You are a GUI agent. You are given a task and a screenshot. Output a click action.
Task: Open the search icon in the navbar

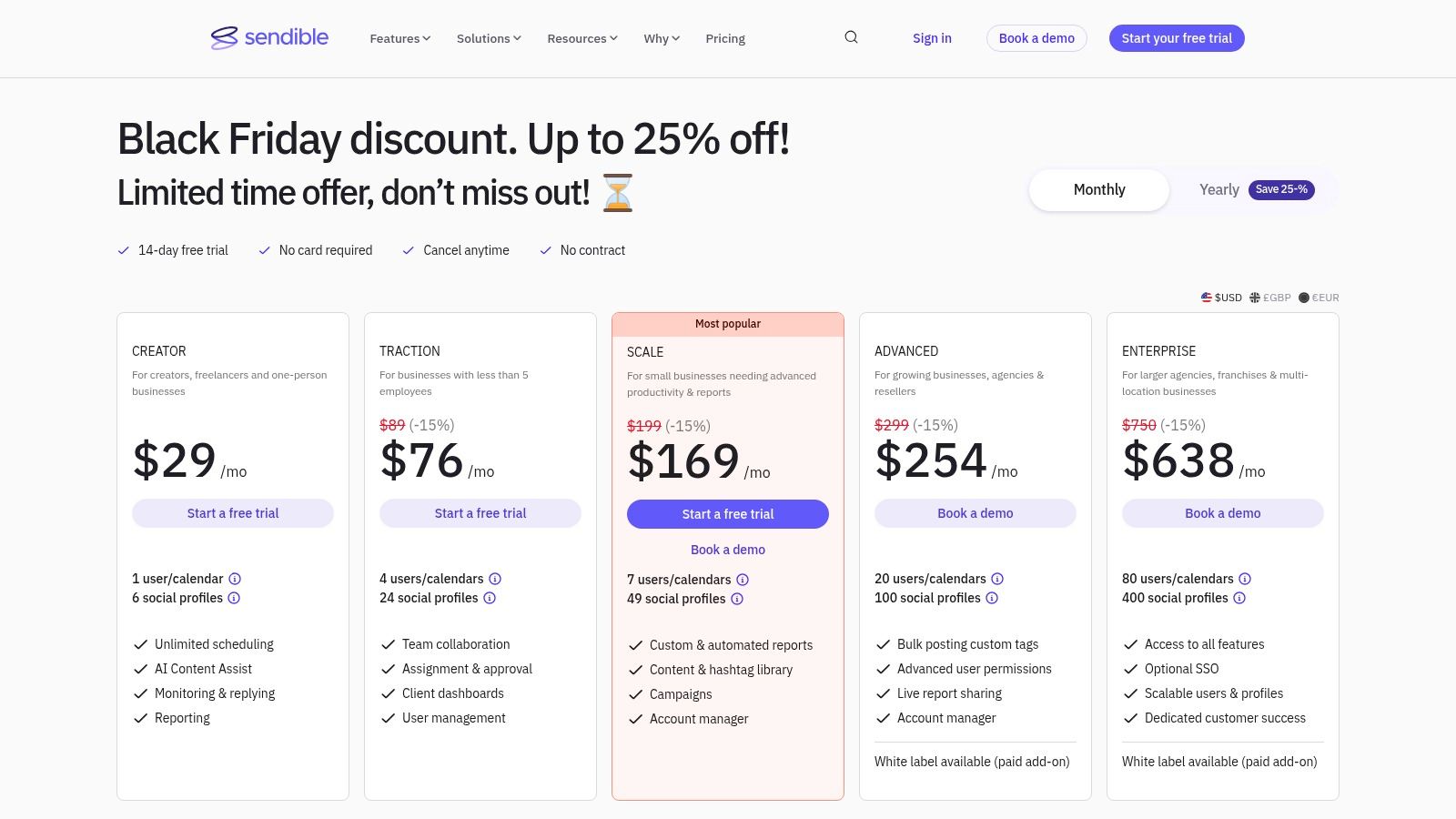click(x=850, y=37)
